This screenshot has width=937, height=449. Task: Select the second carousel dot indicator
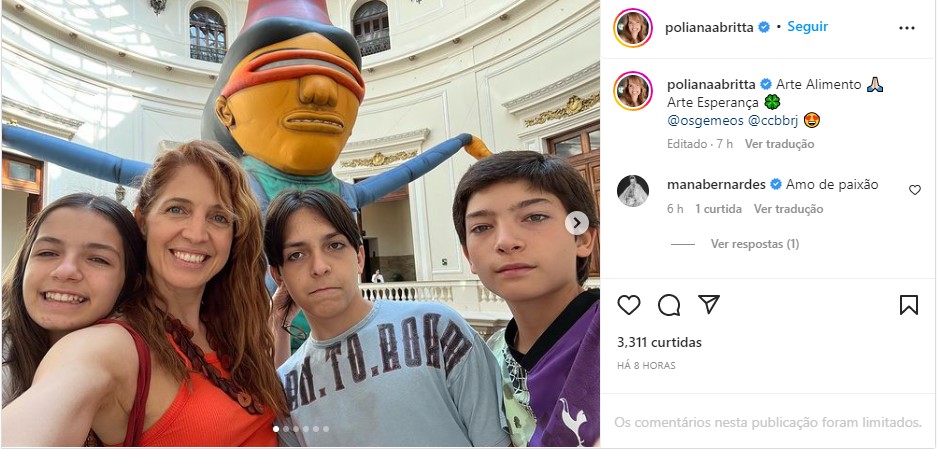click(x=286, y=429)
